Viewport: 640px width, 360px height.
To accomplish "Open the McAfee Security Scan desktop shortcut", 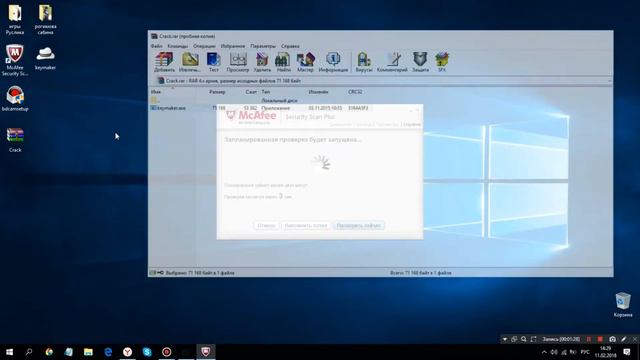I will coord(15,60).
